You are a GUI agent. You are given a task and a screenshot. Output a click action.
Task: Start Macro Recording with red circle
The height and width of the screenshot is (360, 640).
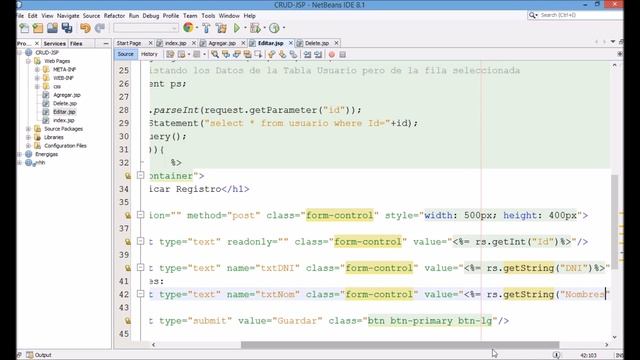[331, 54]
